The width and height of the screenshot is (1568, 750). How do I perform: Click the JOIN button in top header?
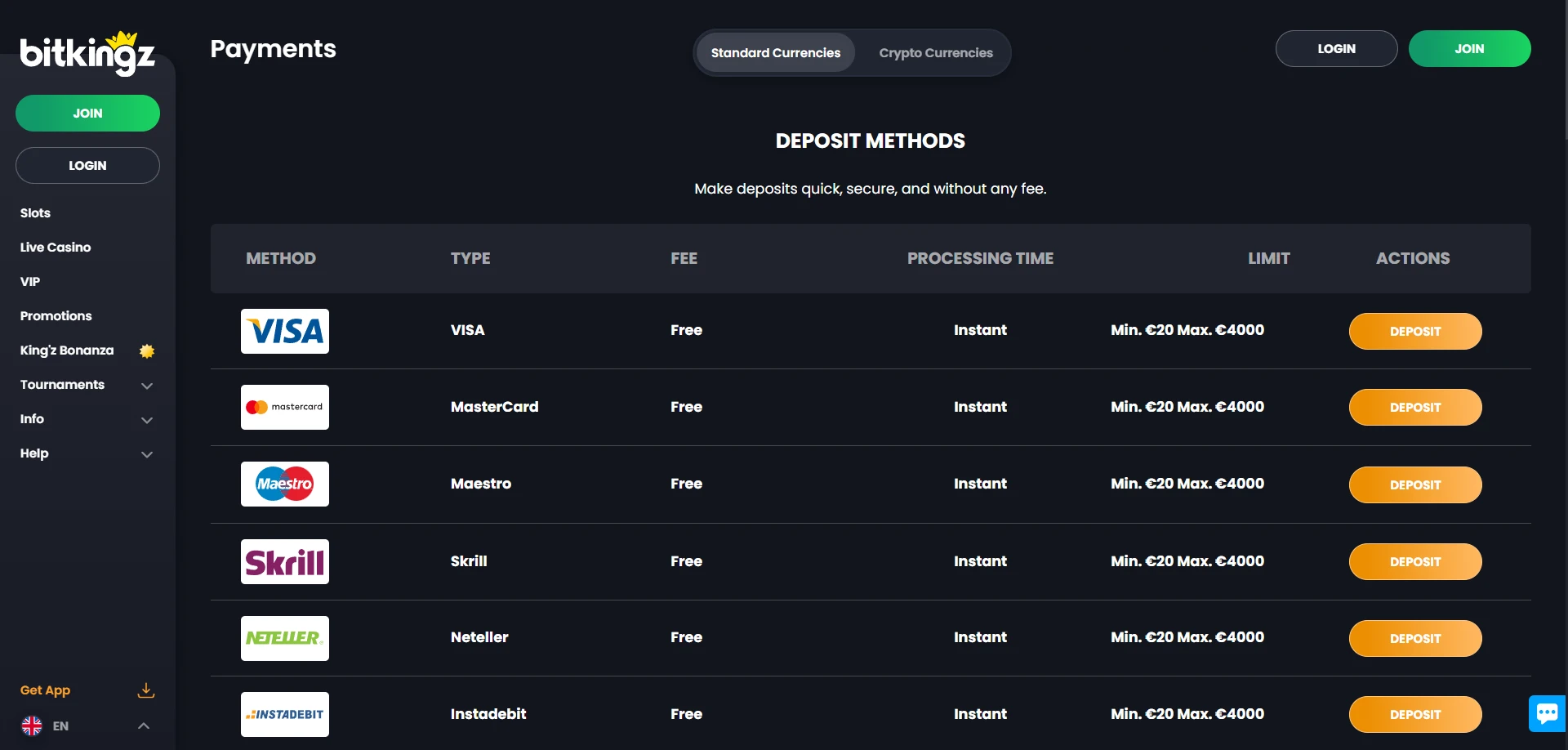pyautogui.click(x=1469, y=48)
